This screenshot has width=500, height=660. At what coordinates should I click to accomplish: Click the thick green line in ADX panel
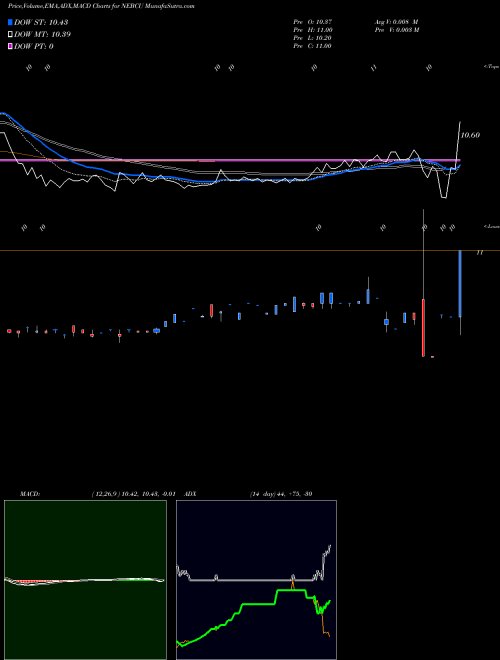[259, 604]
